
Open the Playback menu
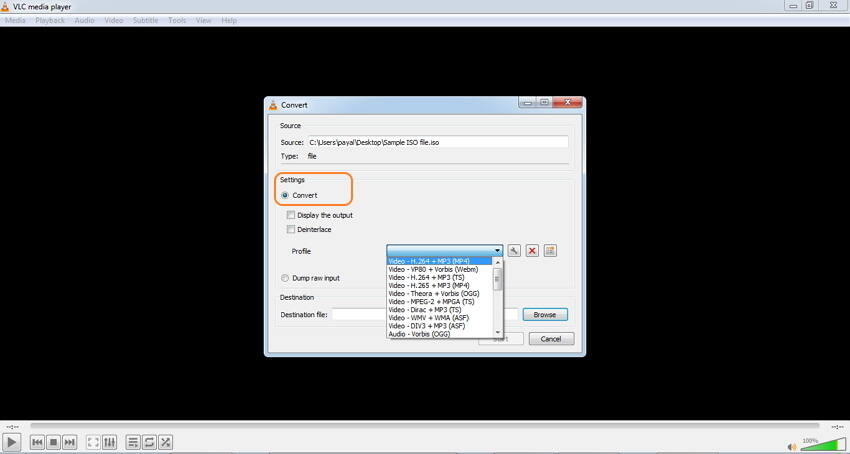point(50,21)
